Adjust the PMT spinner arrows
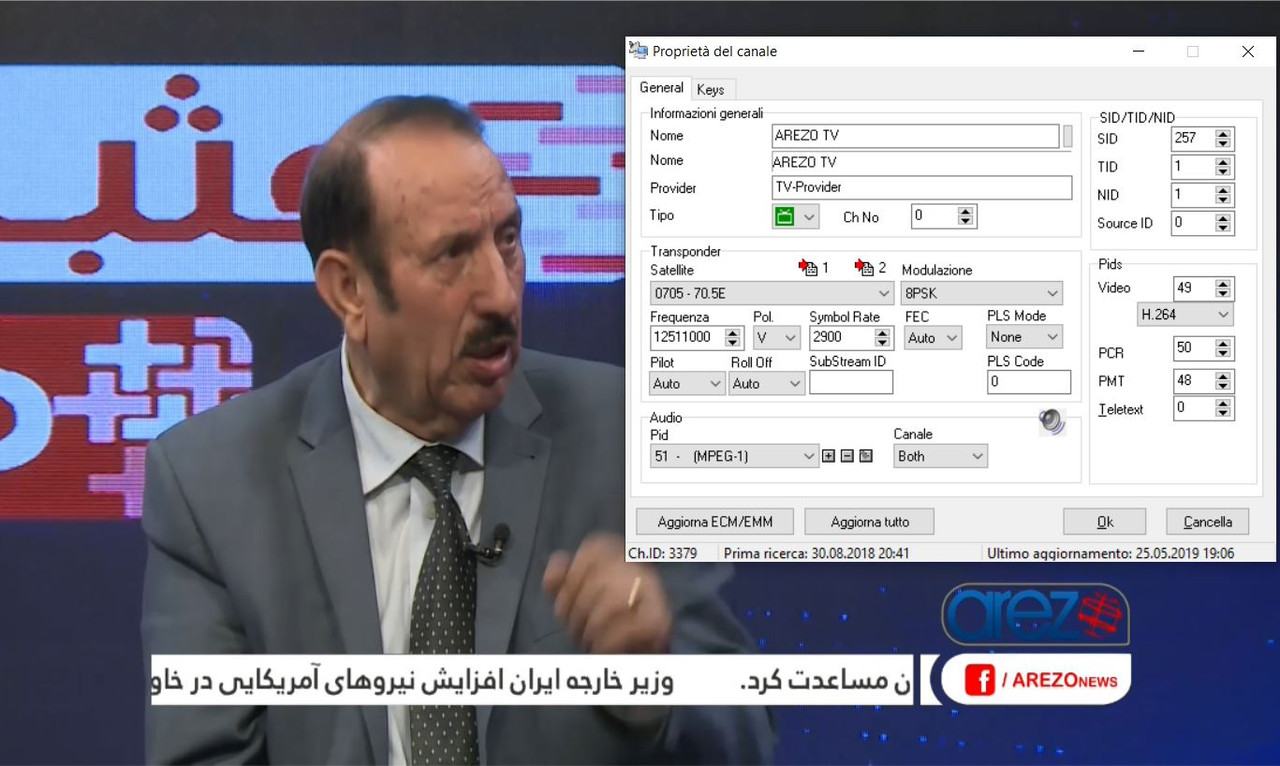The width and height of the screenshot is (1280, 766). 1224,380
